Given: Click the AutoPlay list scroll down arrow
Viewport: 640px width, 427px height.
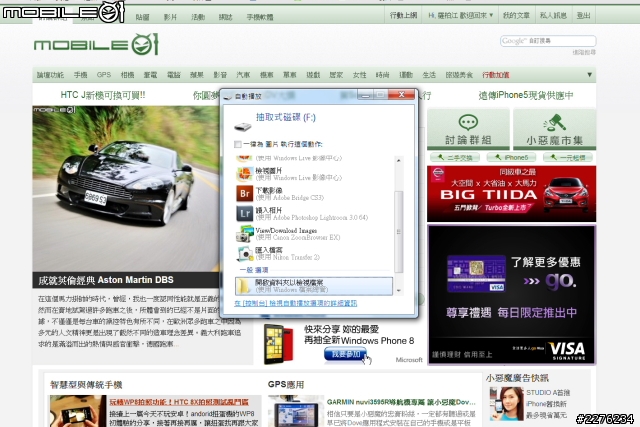Looking at the screenshot, I should coord(399,291).
